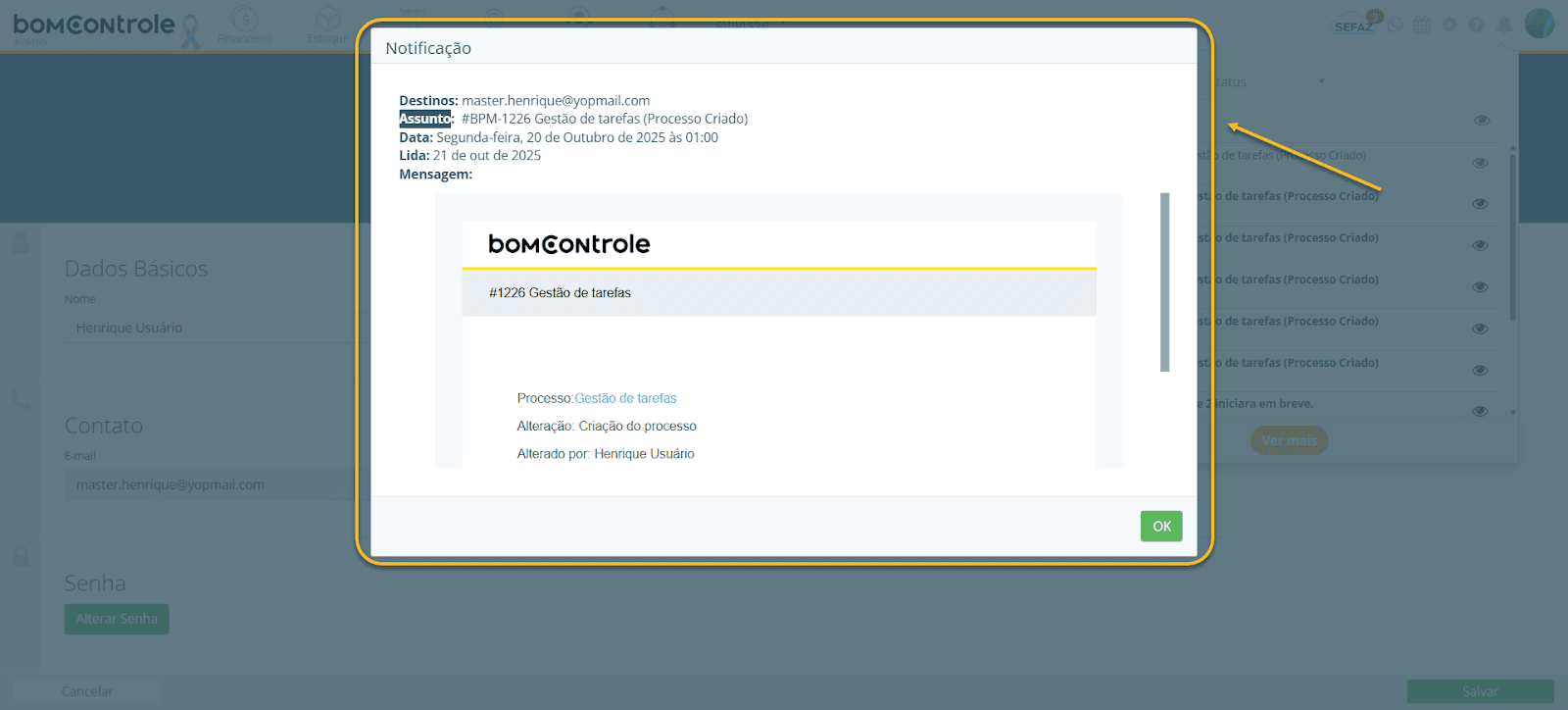Click the Alterado por: Henrique Usuário line
Viewport: 1568px width, 710px height.
click(x=606, y=454)
